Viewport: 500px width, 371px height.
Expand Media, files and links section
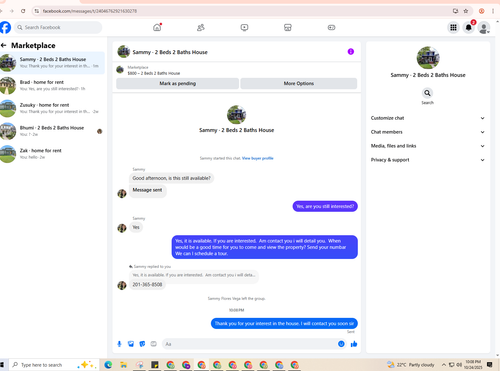point(428,146)
